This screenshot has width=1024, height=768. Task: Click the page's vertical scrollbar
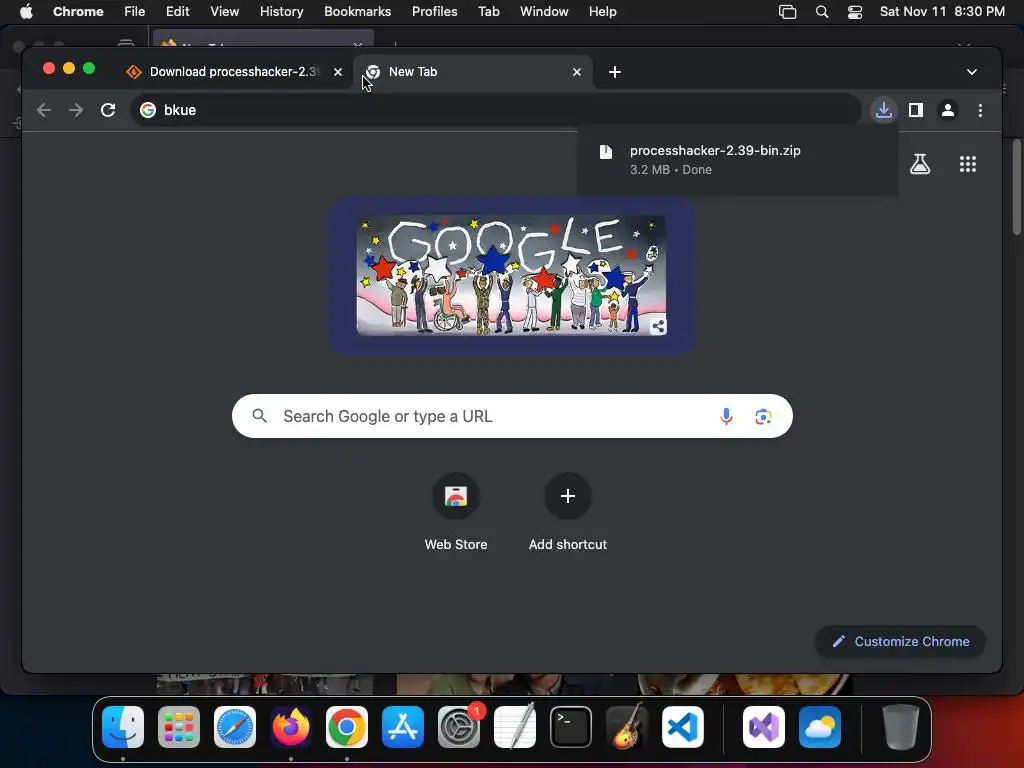1016,187
